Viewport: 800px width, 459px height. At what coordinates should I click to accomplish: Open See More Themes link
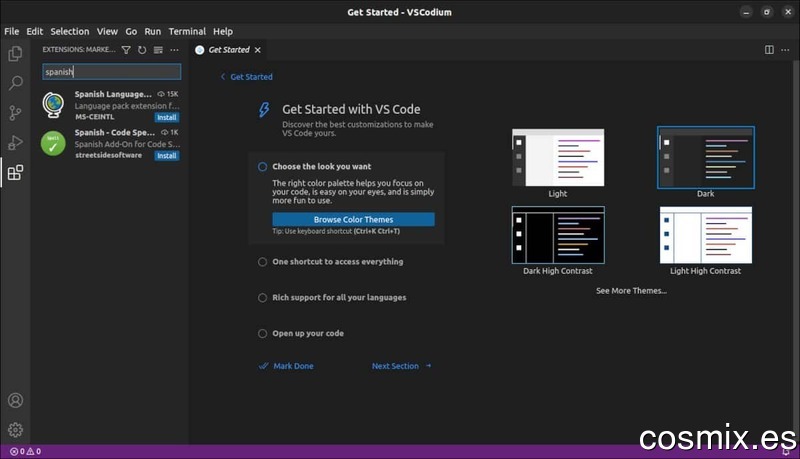(x=631, y=291)
